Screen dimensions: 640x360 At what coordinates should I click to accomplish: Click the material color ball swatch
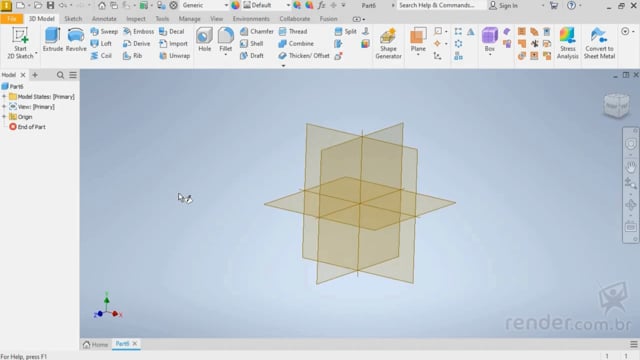coord(236,5)
